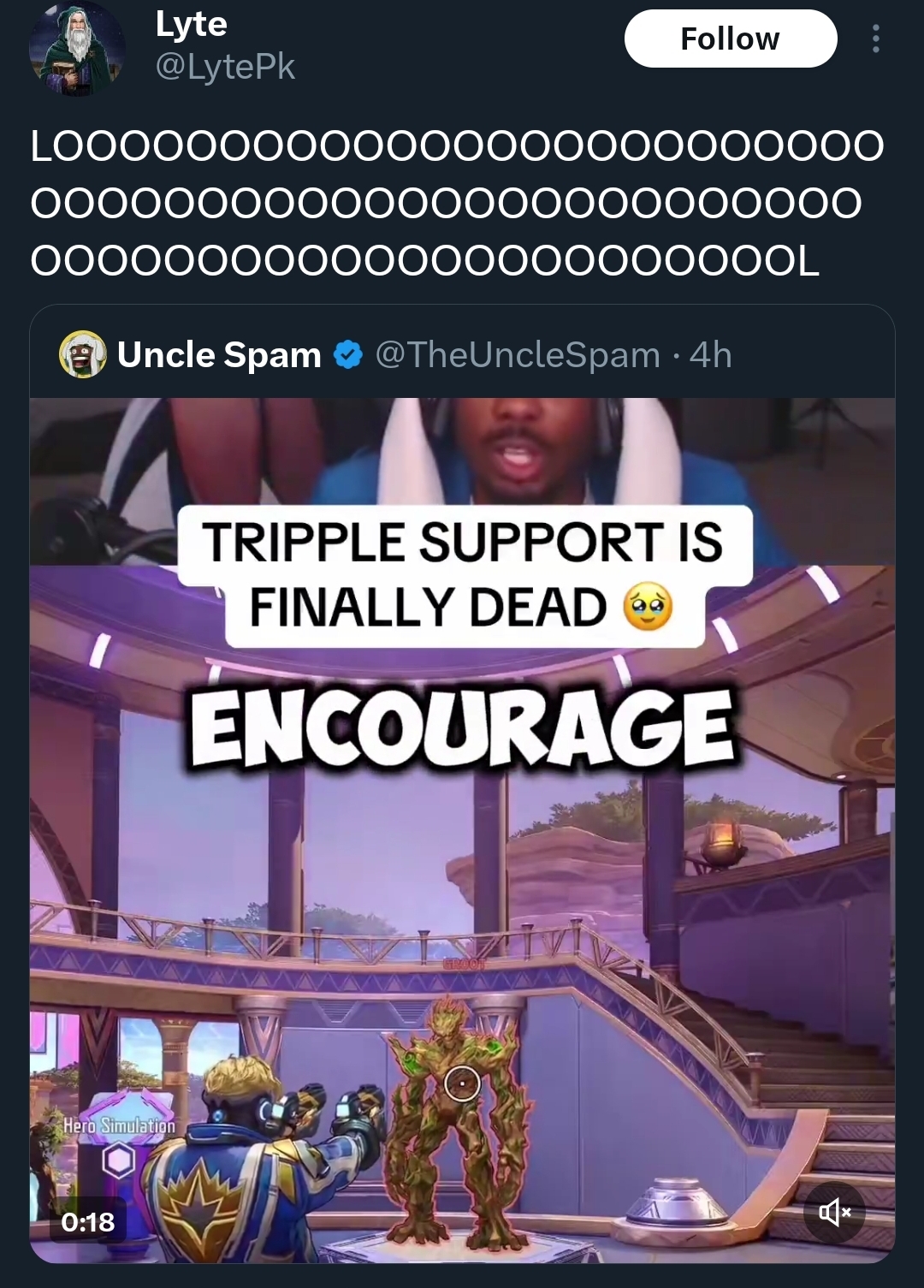Tap the ENCOURAGE overlay text

(462, 728)
